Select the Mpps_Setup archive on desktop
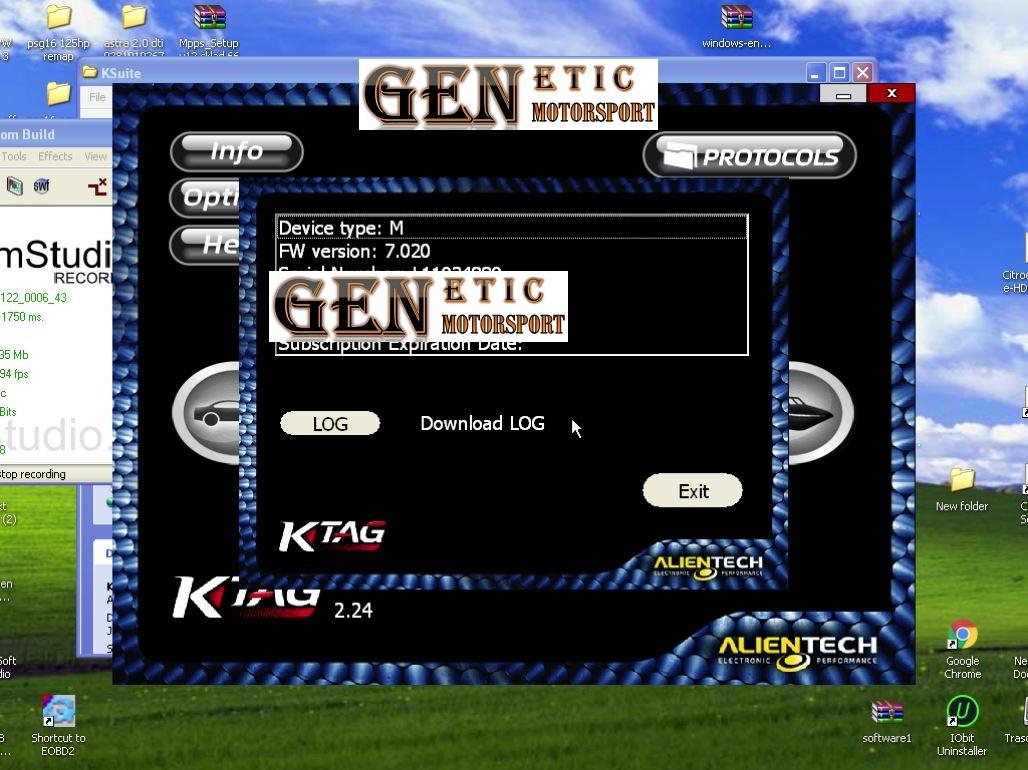 pos(209,19)
